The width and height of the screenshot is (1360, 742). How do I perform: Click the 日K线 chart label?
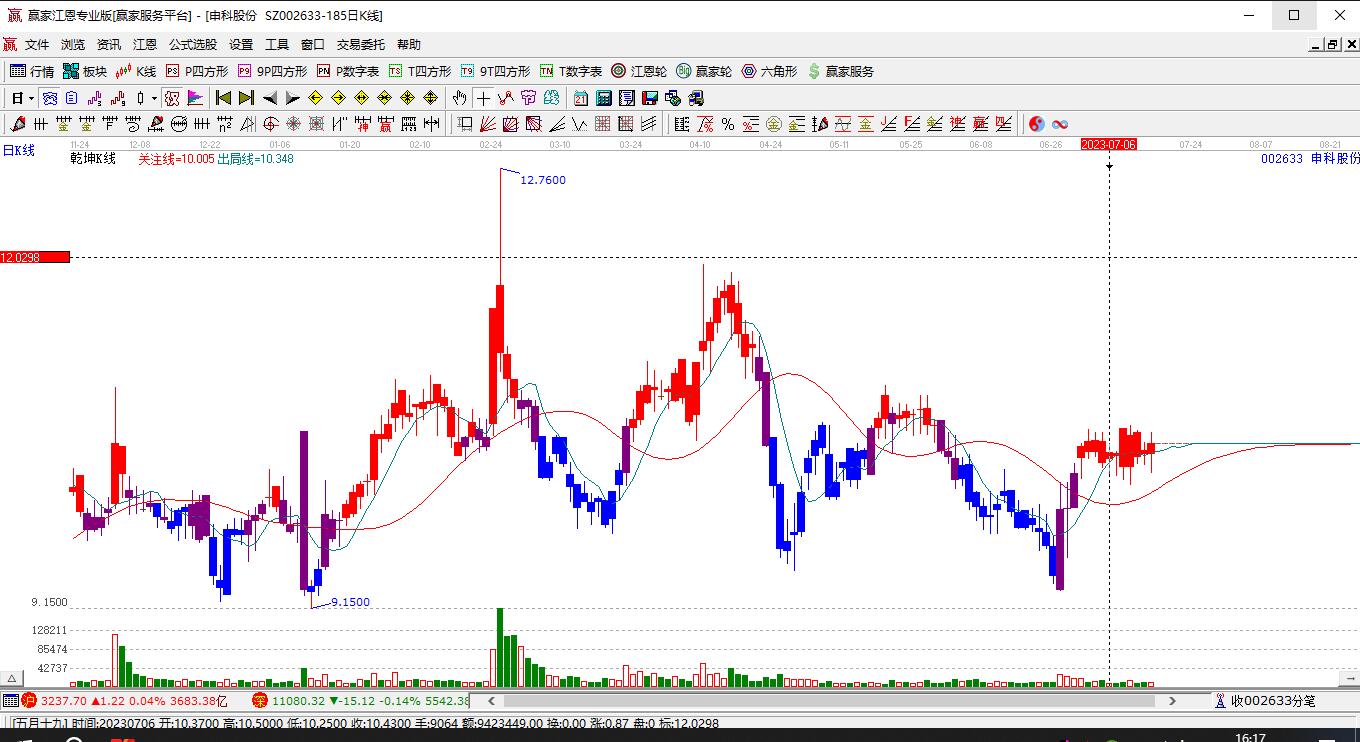[x=18, y=151]
